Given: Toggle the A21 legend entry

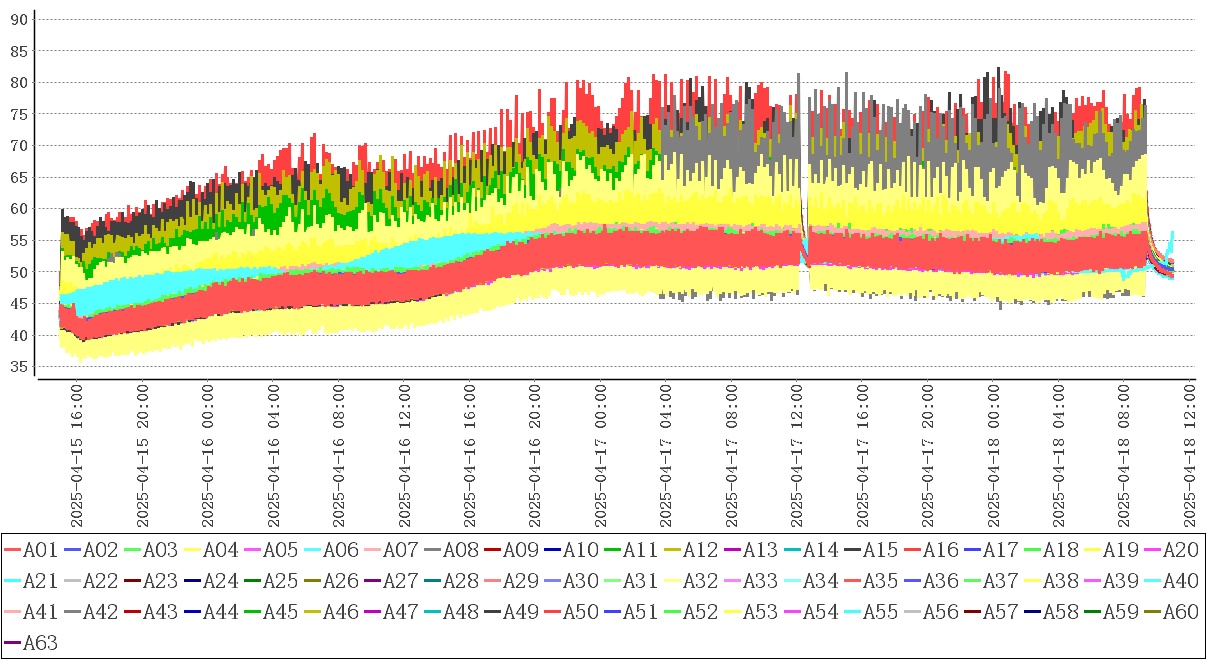Looking at the screenshot, I should 38,581.
